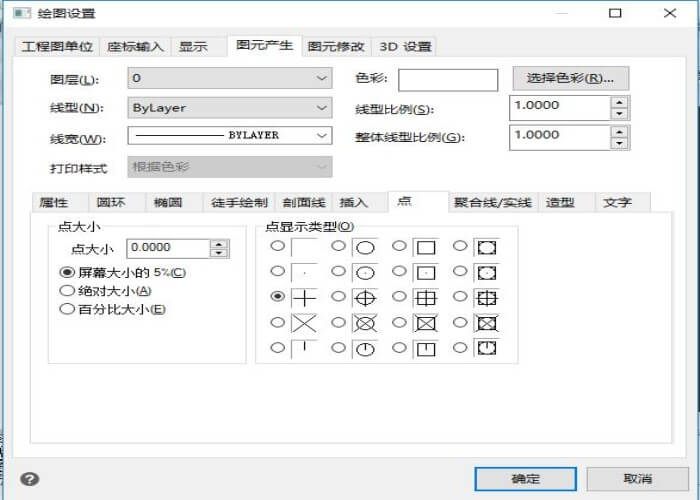The image size is (700, 500).
Task: Choose the circle-in-square with X icon
Action: (486, 323)
